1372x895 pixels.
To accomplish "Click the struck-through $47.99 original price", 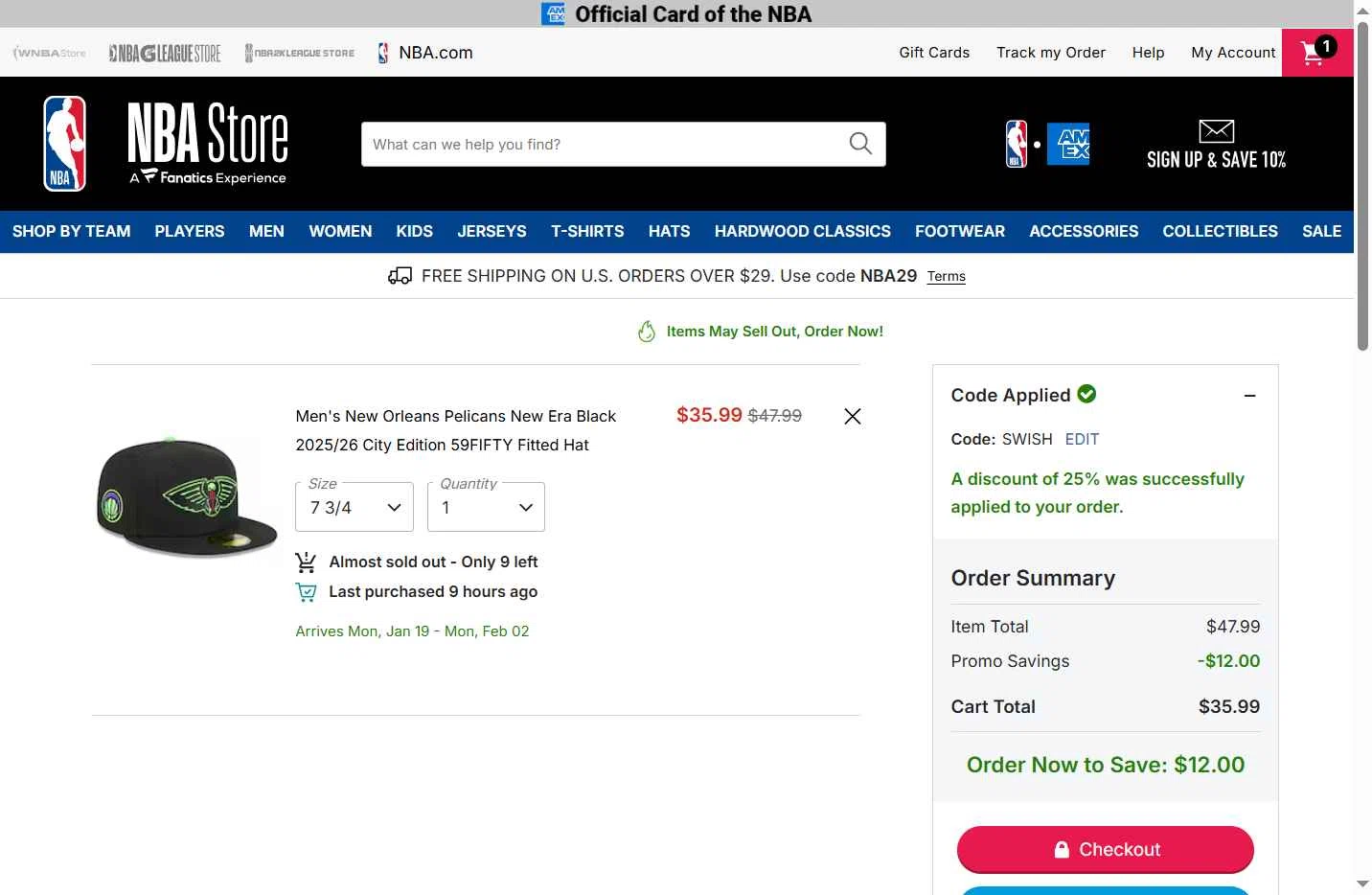I will pos(774,416).
